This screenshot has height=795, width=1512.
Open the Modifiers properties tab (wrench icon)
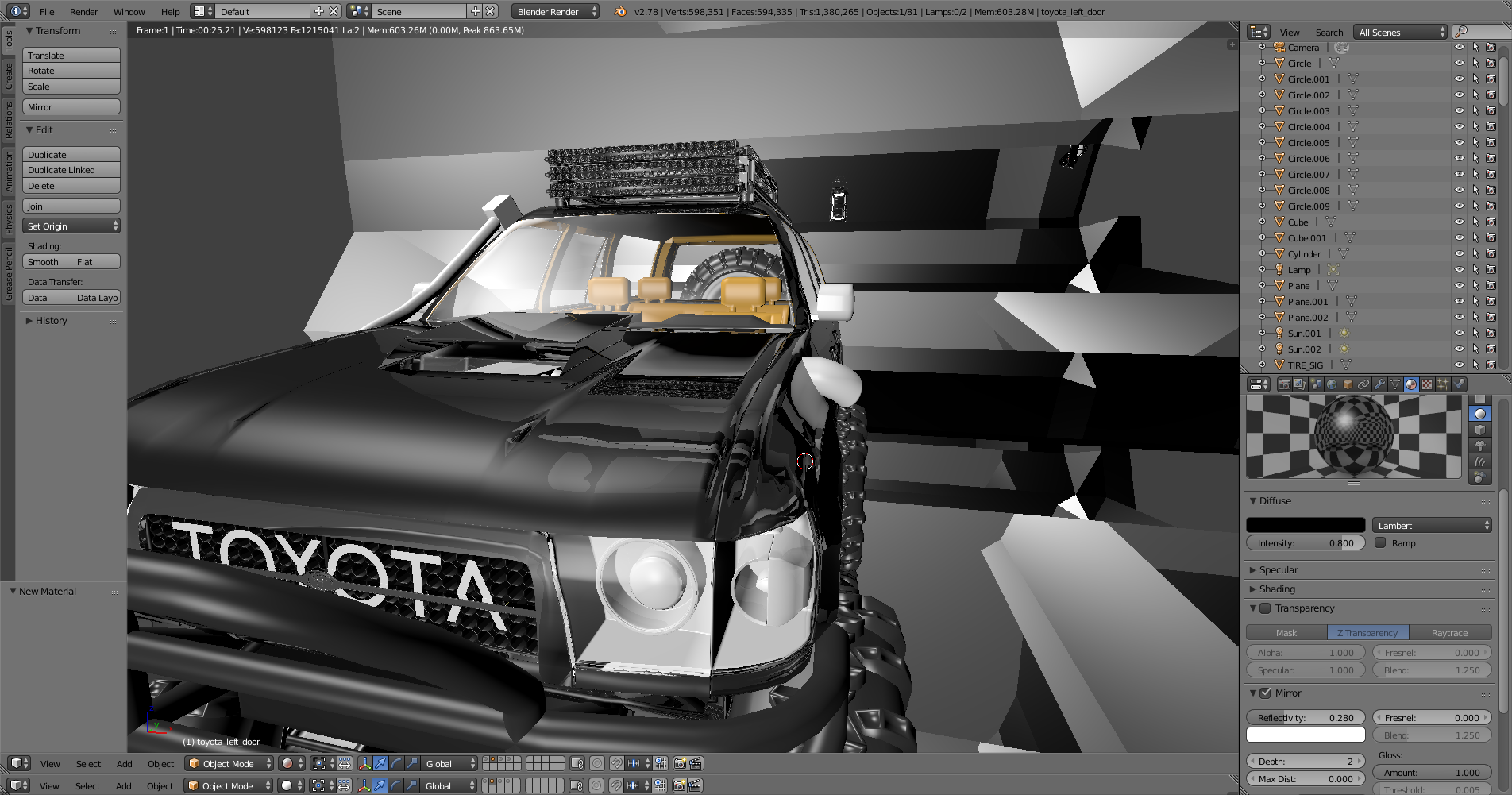click(x=1379, y=384)
